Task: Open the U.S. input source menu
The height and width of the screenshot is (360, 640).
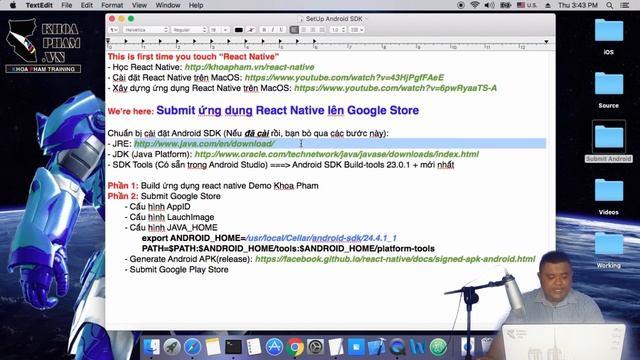Action: (527, 5)
